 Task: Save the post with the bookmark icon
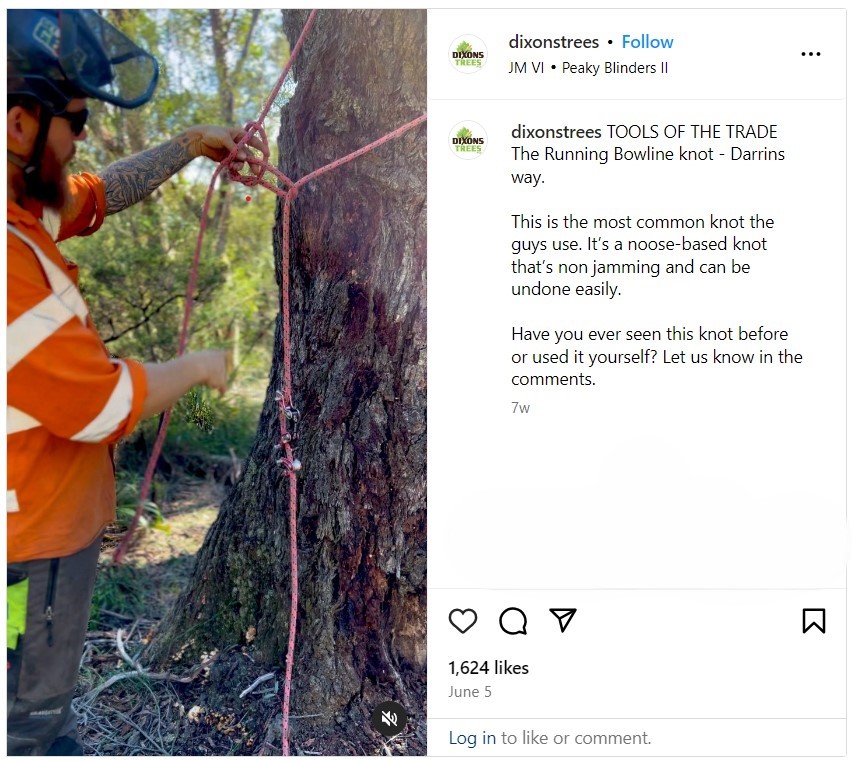tap(814, 621)
